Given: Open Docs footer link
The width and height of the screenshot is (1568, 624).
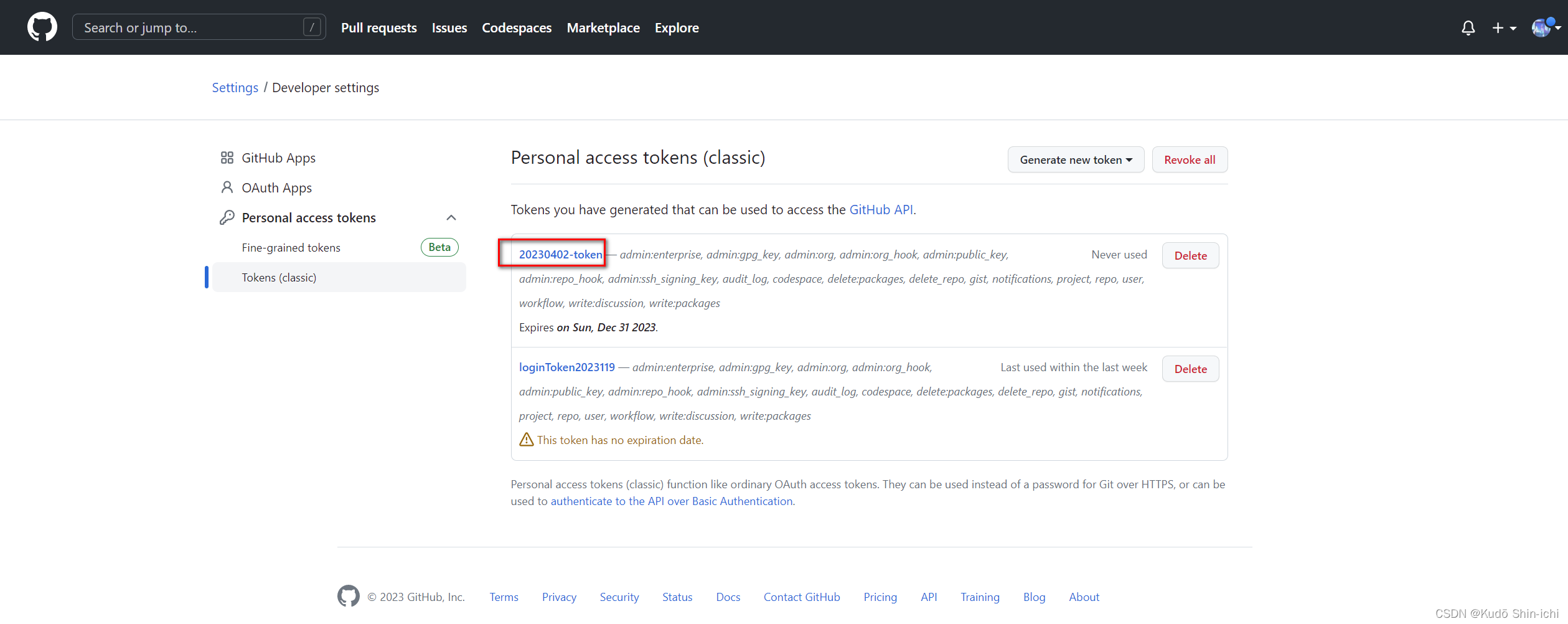Looking at the screenshot, I should coord(728,597).
